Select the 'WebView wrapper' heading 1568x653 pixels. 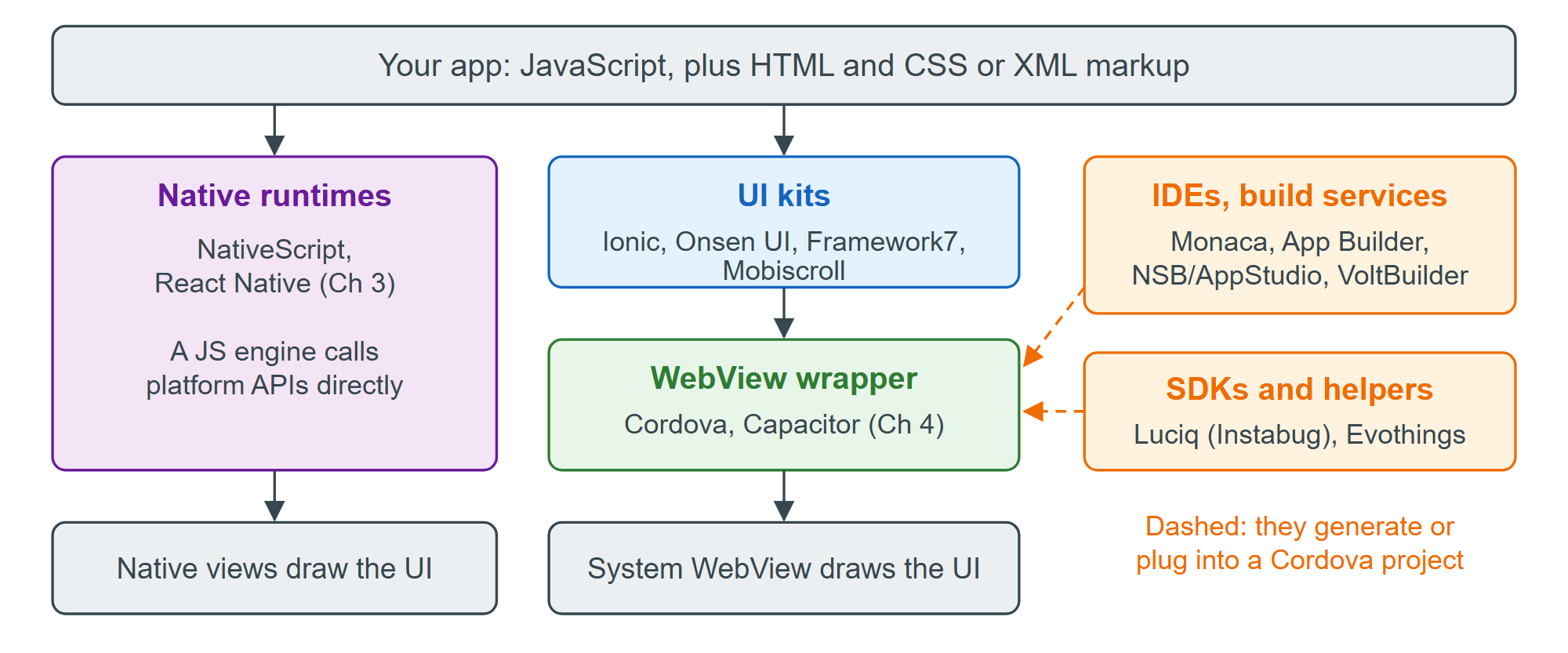pos(784,379)
